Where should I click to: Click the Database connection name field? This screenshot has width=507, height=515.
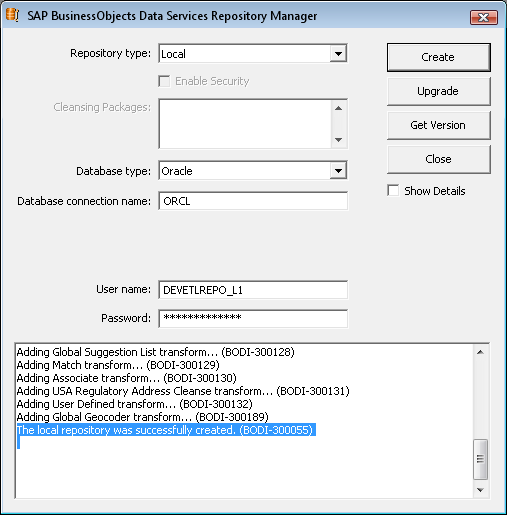point(253,201)
